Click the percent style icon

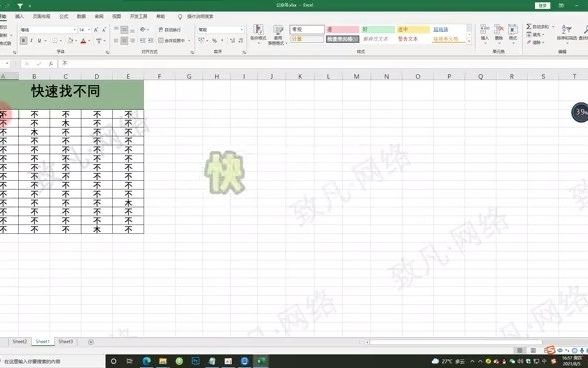click(214, 41)
